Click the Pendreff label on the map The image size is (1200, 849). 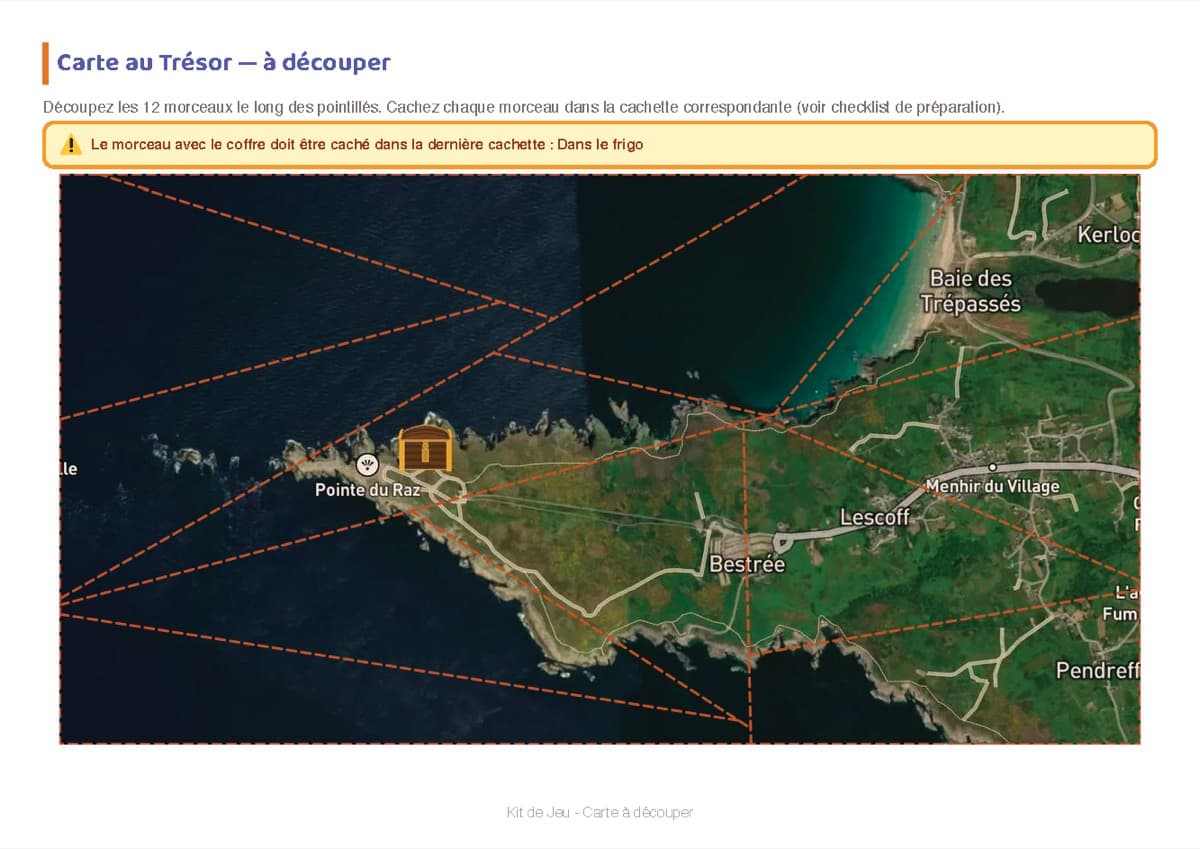[1097, 670]
